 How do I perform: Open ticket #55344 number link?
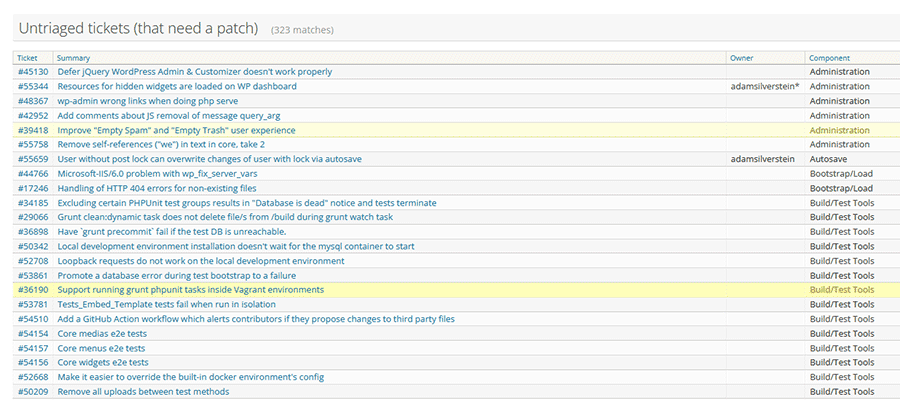pyautogui.click(x=32, y=87)
